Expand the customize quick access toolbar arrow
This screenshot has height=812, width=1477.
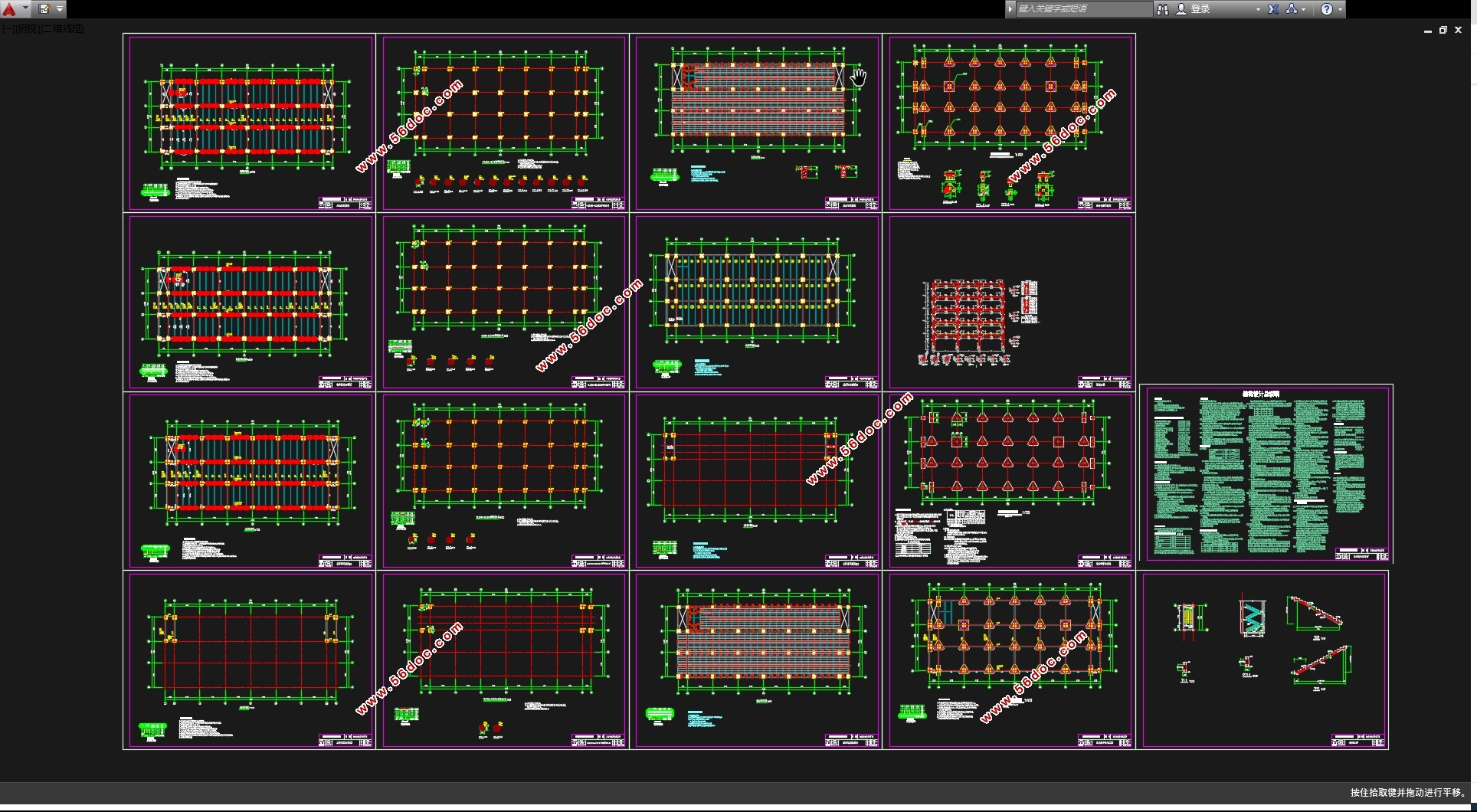[x=60, y=9]
